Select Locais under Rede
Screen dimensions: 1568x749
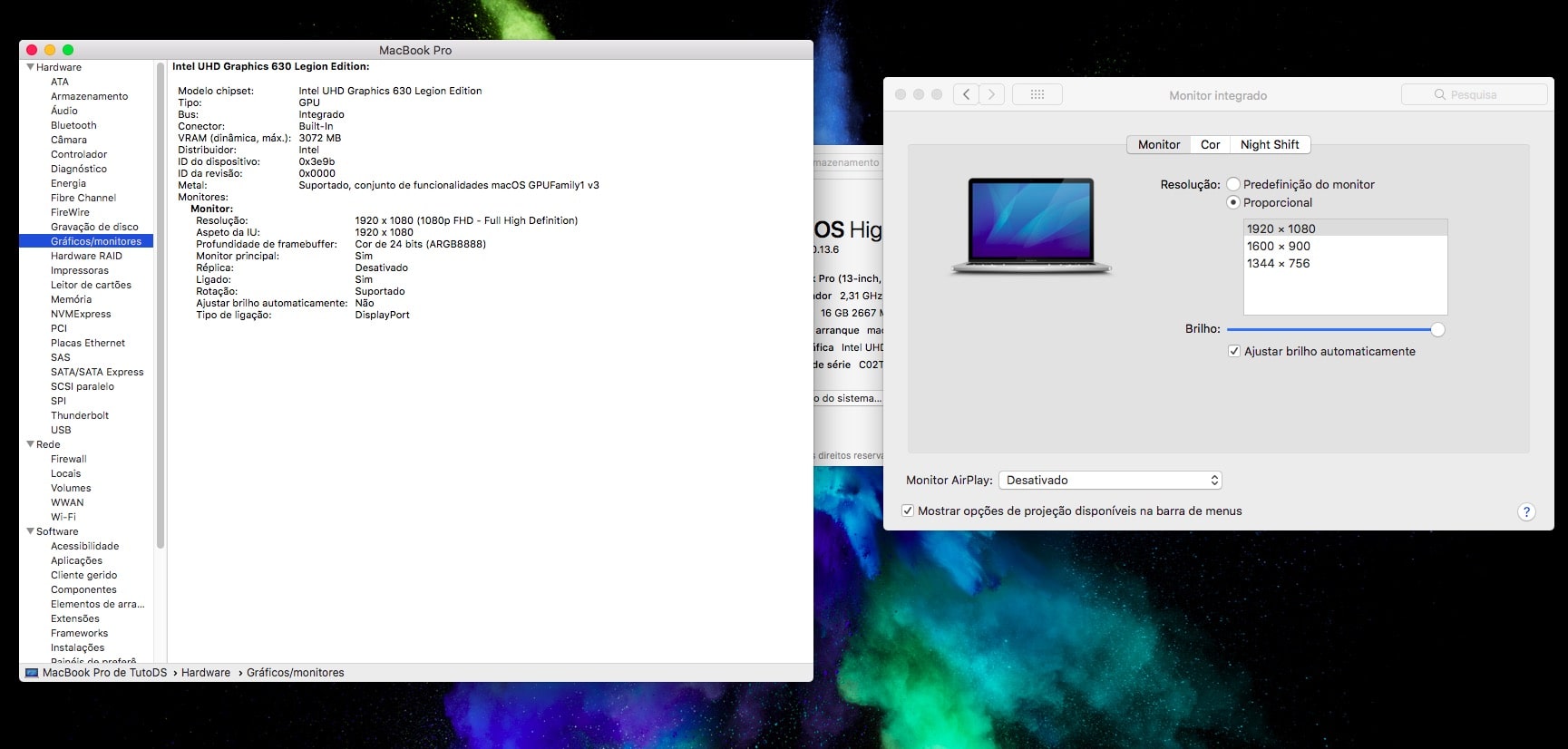(65, 473)
